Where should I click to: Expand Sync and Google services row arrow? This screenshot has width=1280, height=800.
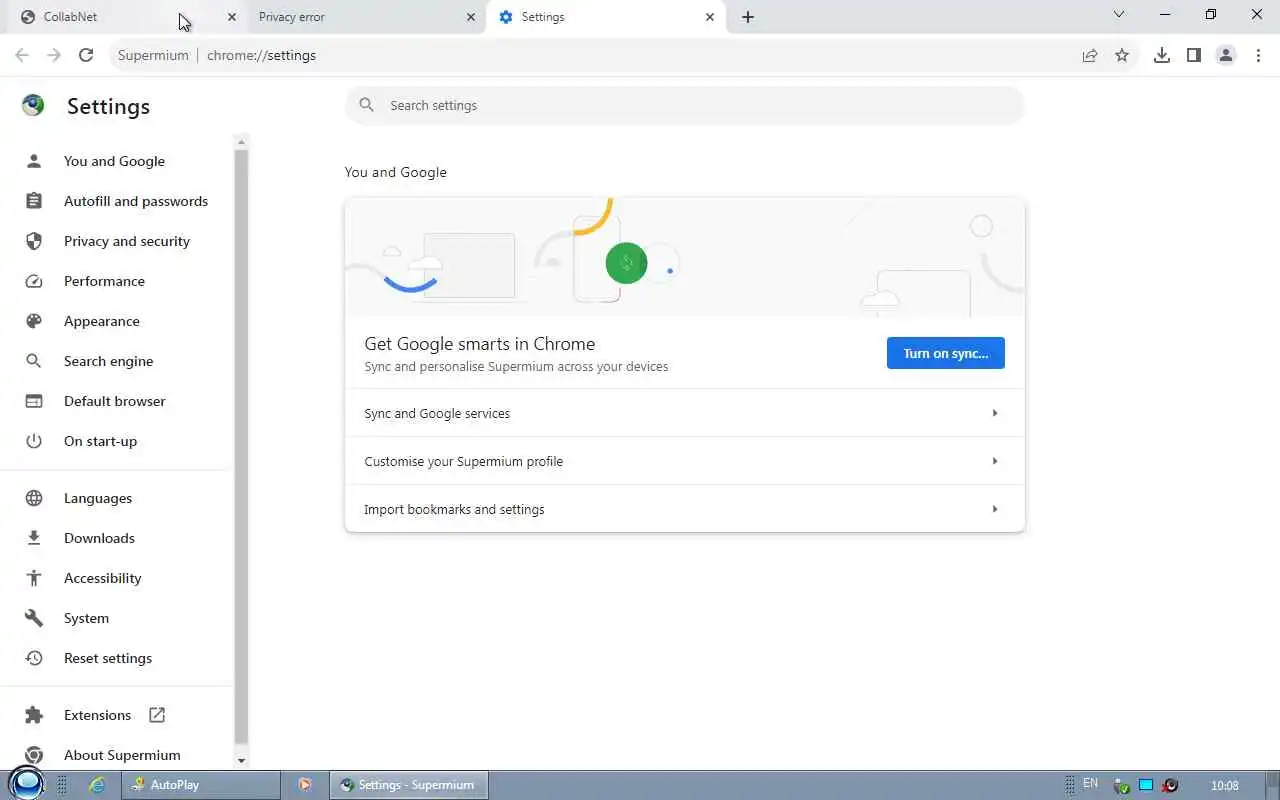tap(995, 413)
